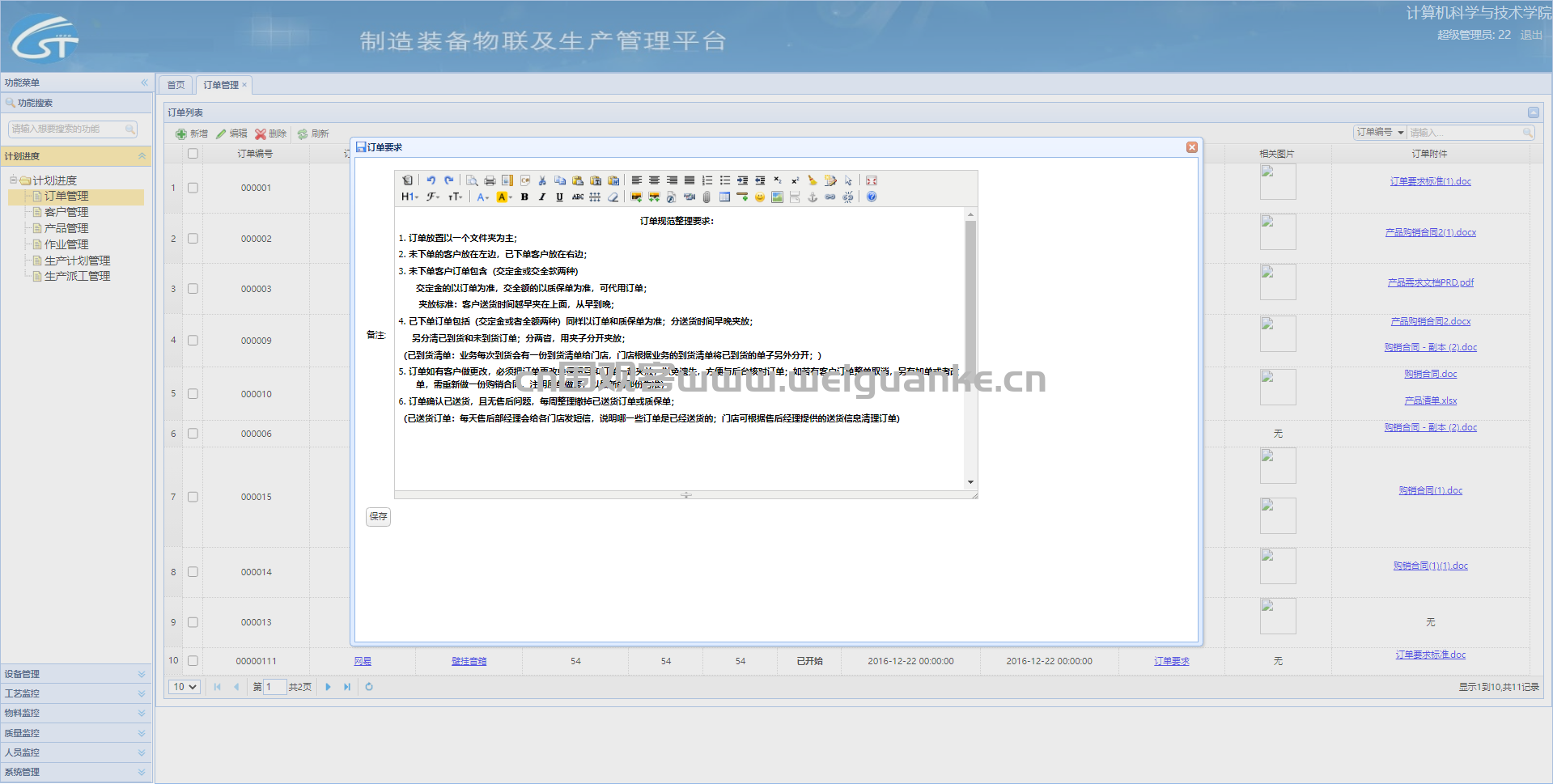Expand the 工艺监控 accordion panel

[76, 693]
